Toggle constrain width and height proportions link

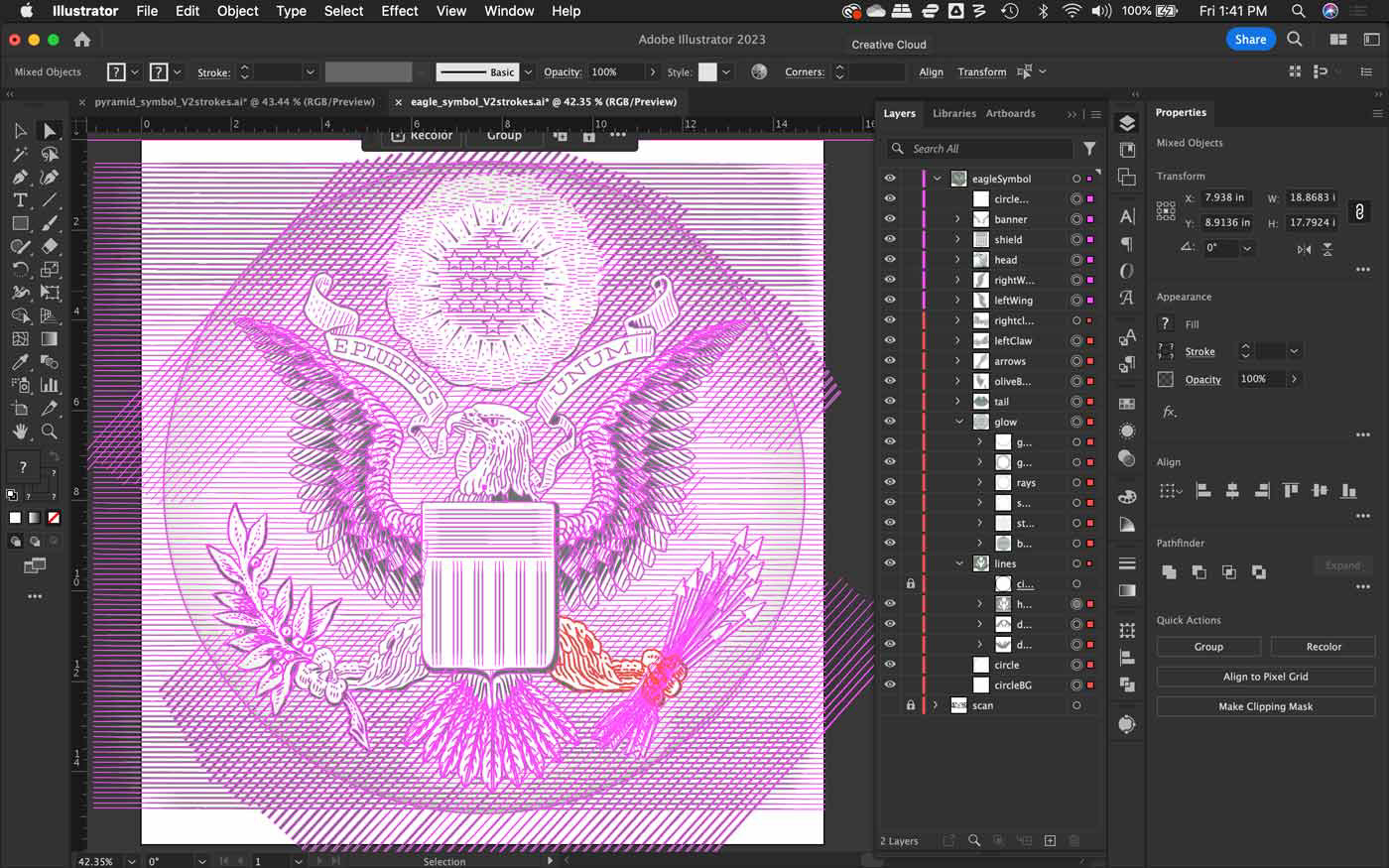(x=1359, y=210)
